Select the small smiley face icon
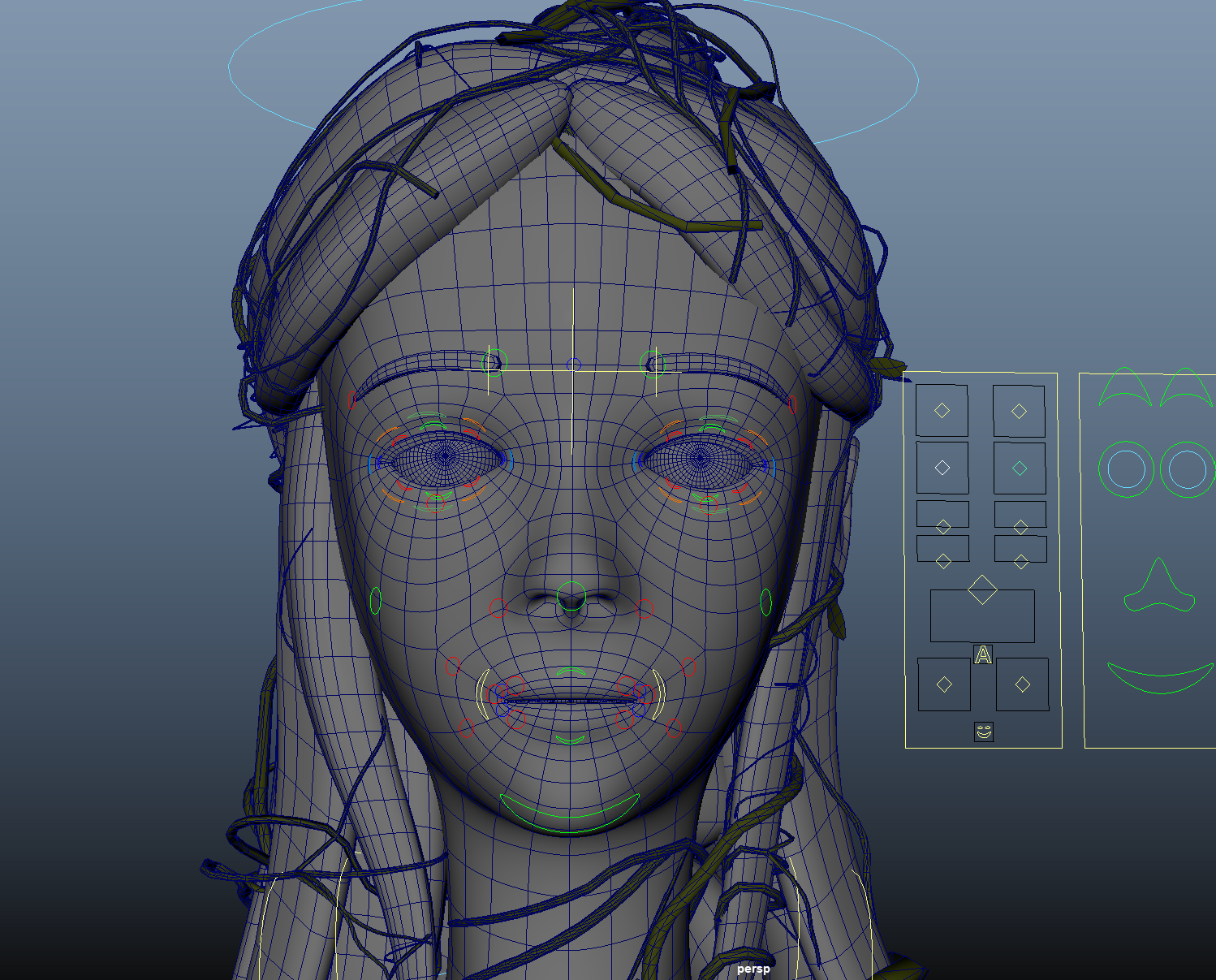 click(984, 732)
